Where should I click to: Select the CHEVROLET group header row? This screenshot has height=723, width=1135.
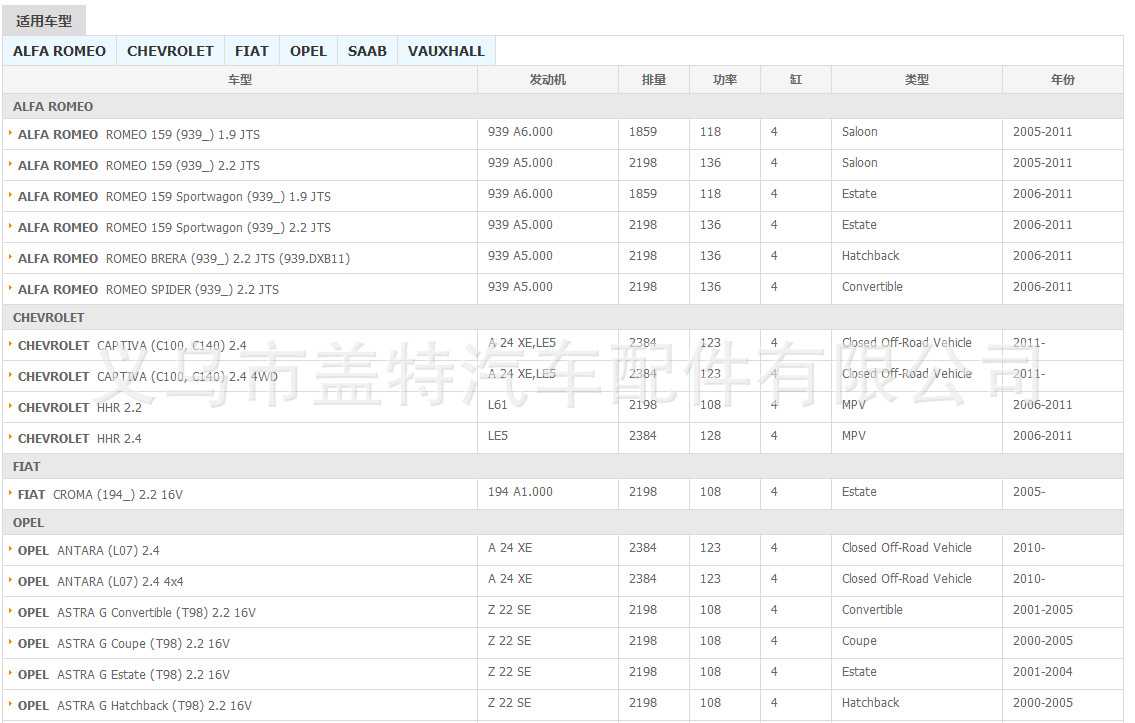point(563,318)
